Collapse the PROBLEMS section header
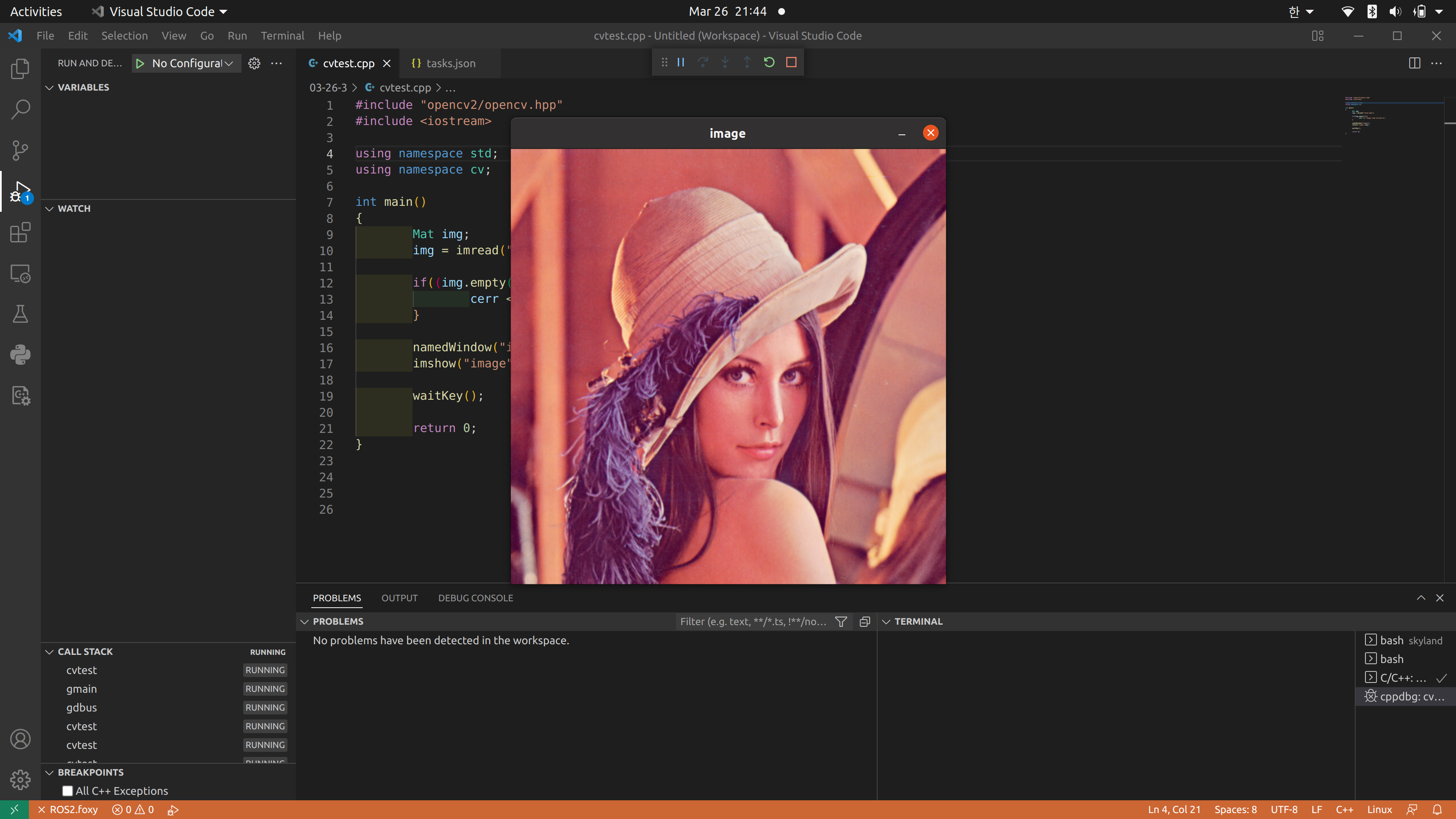Viewport: 1456px width, 819px height. point(338,622)
